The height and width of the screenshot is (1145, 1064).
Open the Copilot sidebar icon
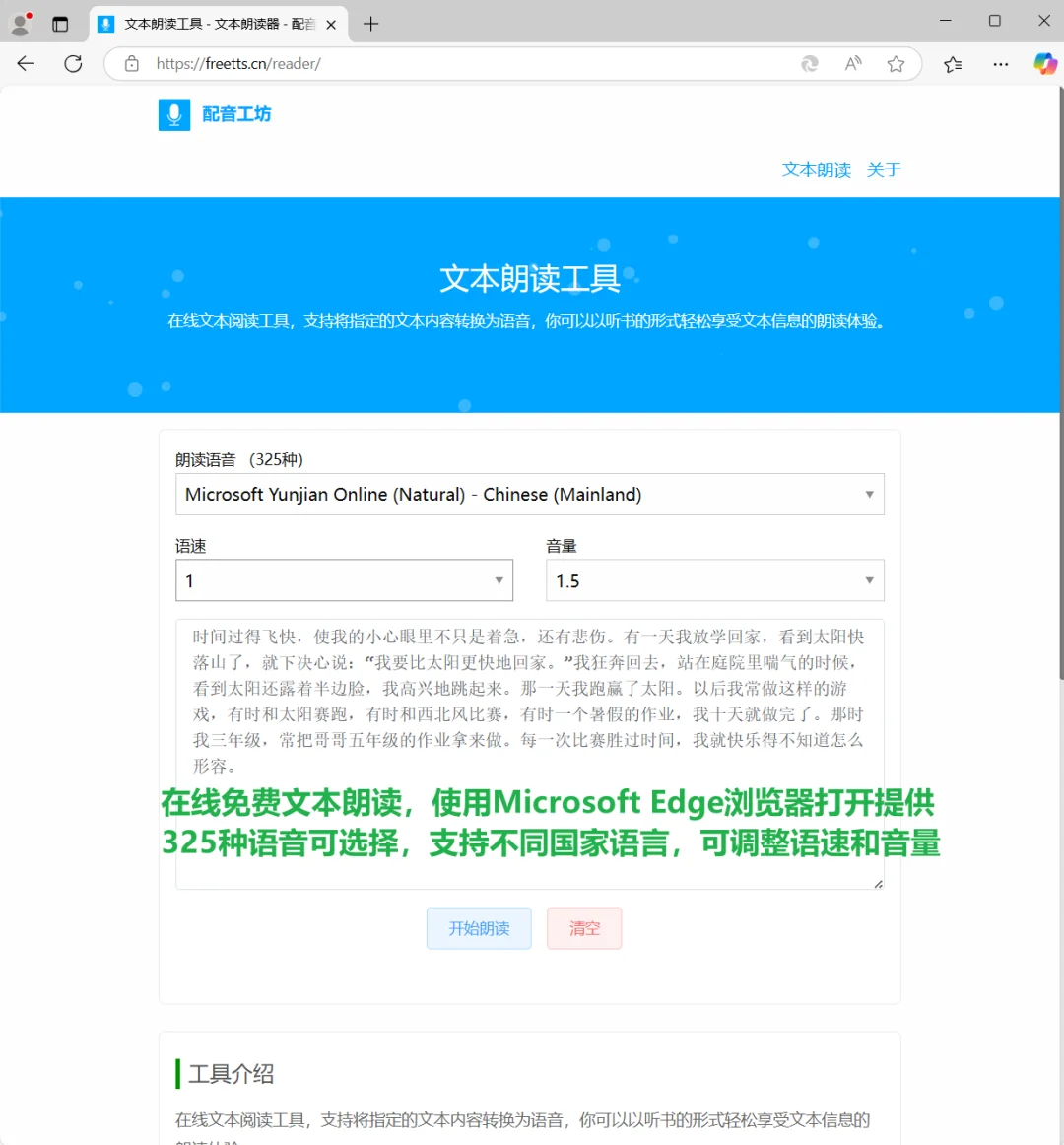click(x=1045, y=63)
